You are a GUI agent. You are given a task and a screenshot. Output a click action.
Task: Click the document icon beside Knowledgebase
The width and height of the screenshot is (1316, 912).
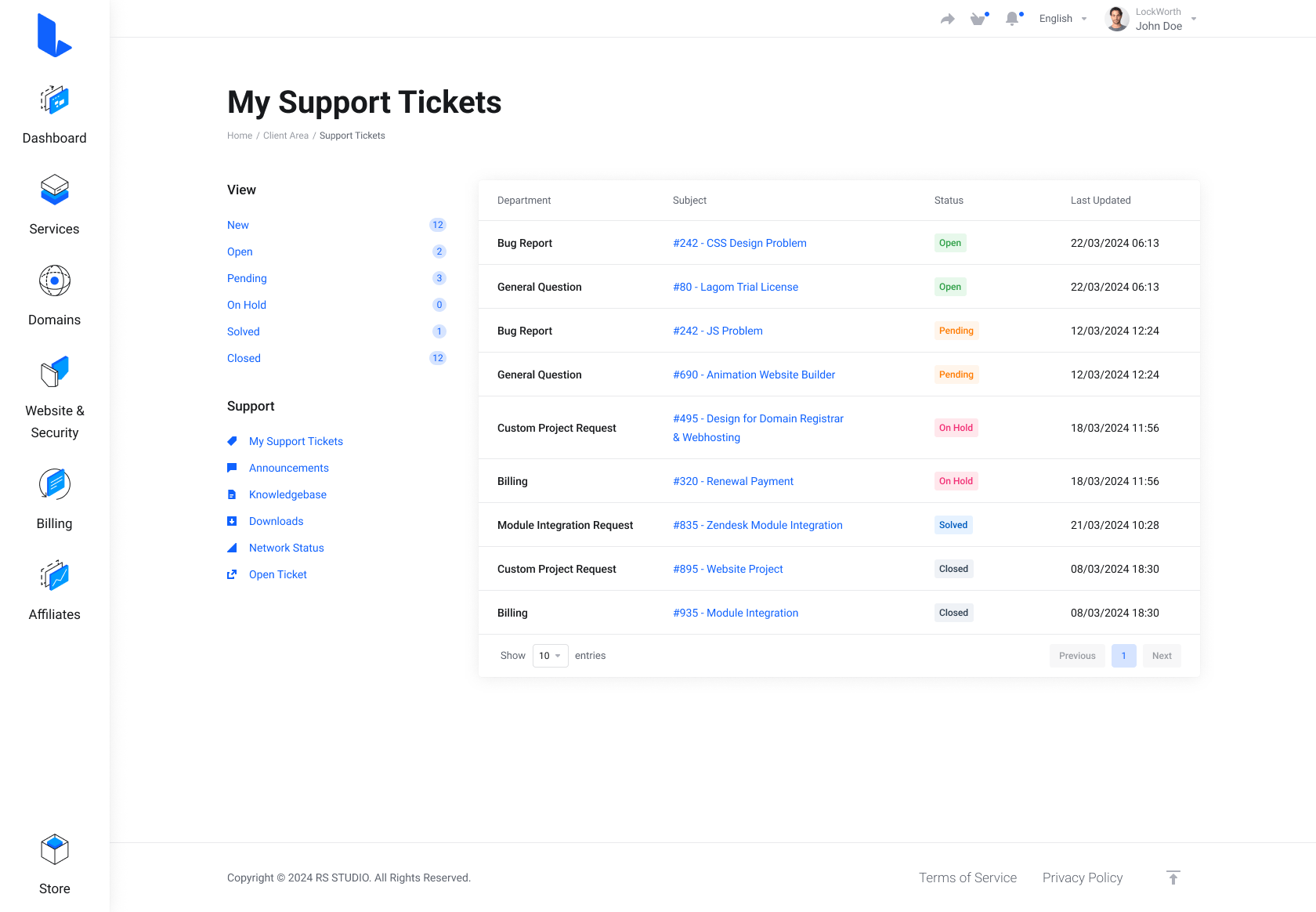[232, 494]
